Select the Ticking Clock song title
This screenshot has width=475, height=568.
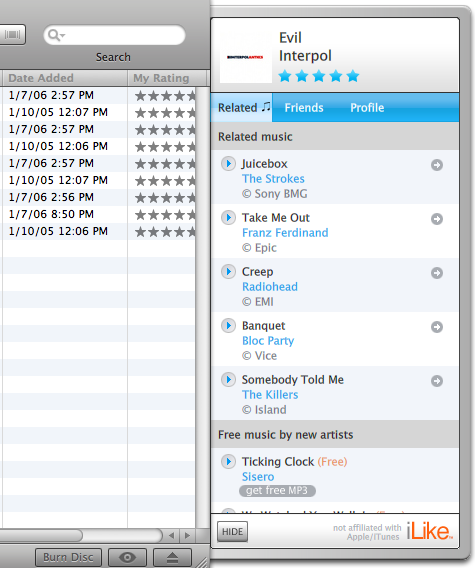pos(278,462)
